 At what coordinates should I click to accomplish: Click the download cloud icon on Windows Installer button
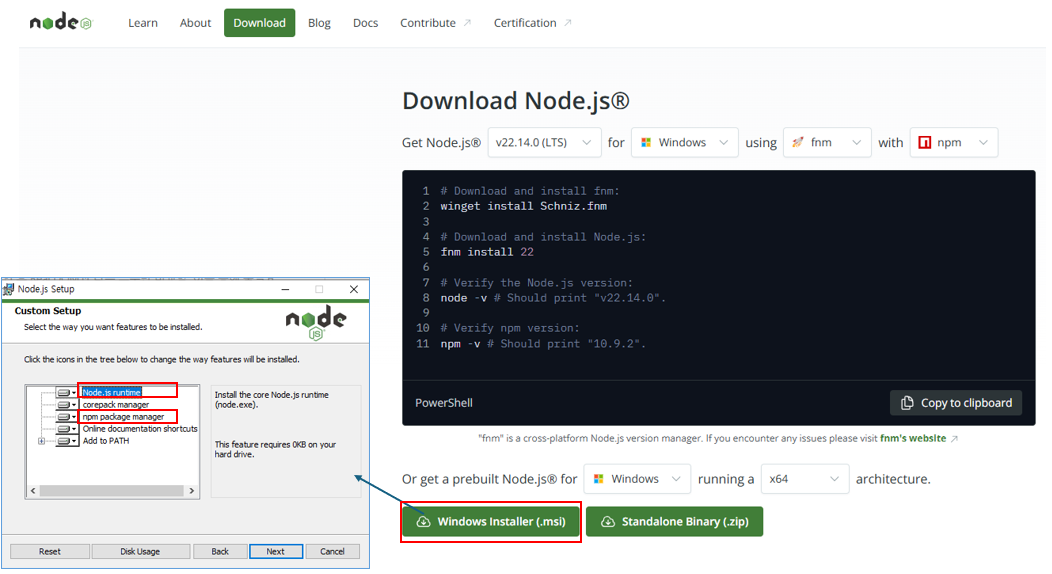click(x=423, y=522)
